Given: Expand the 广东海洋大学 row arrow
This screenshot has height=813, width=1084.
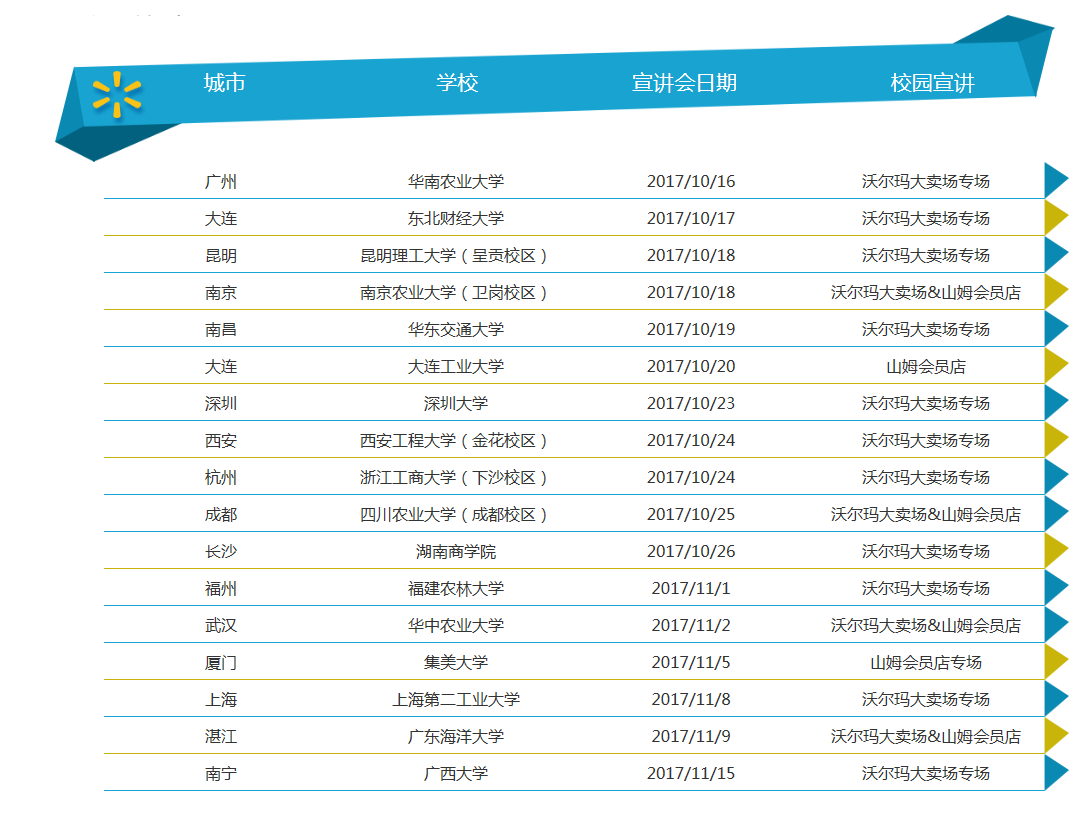Looking at the screenshot, I should click(1055, 736).
